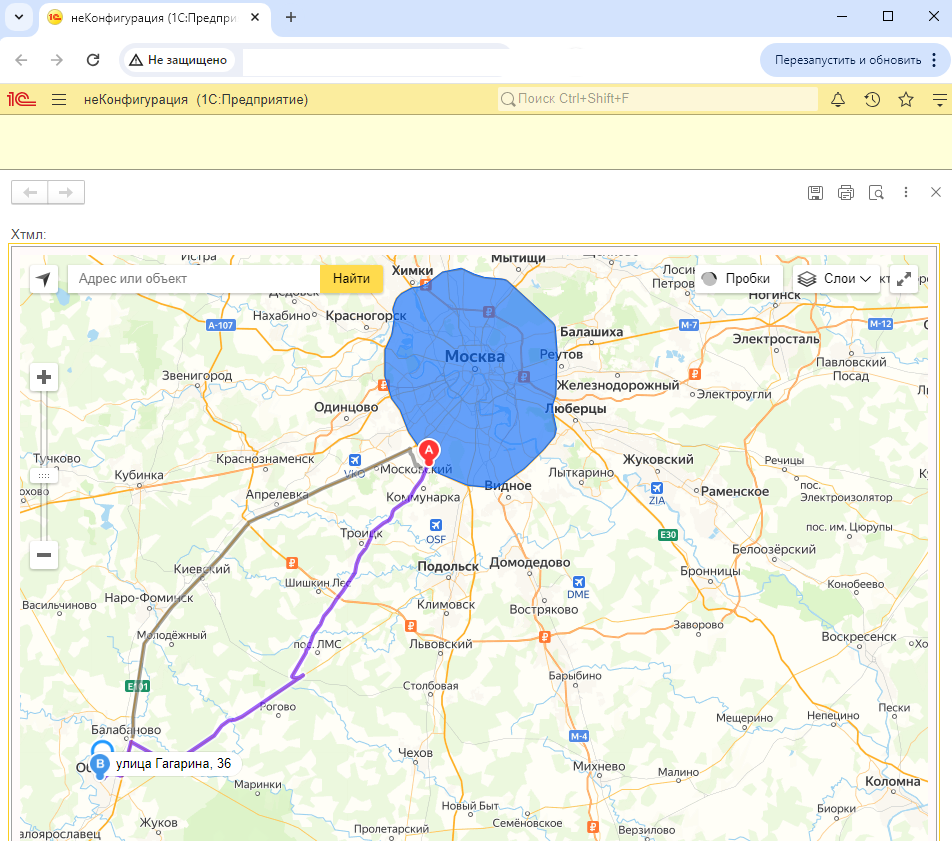Reload the browser page
This screenshot has width=952, height=841.
point(93,60)
